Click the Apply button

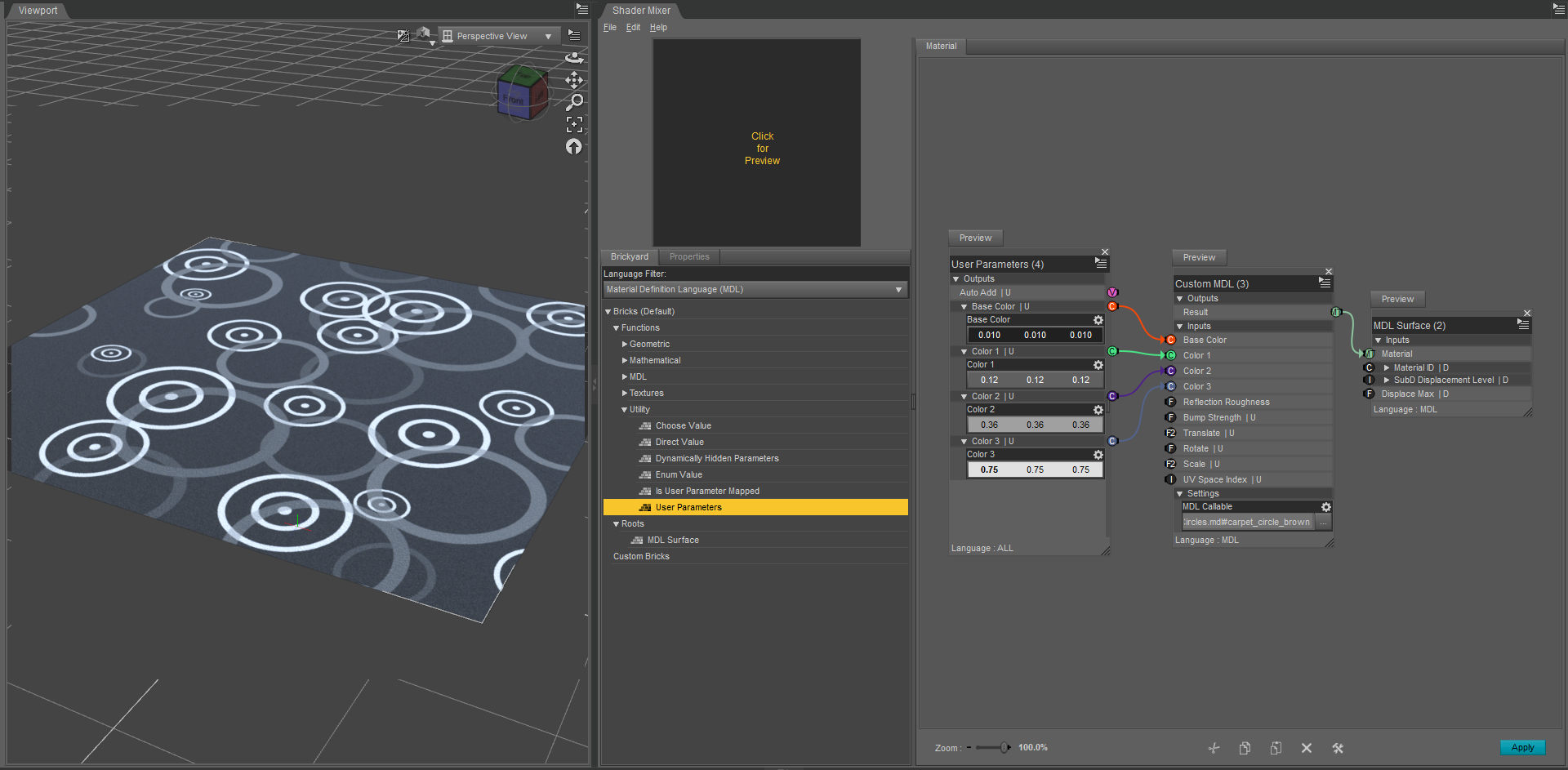(x=1522, y=747)
